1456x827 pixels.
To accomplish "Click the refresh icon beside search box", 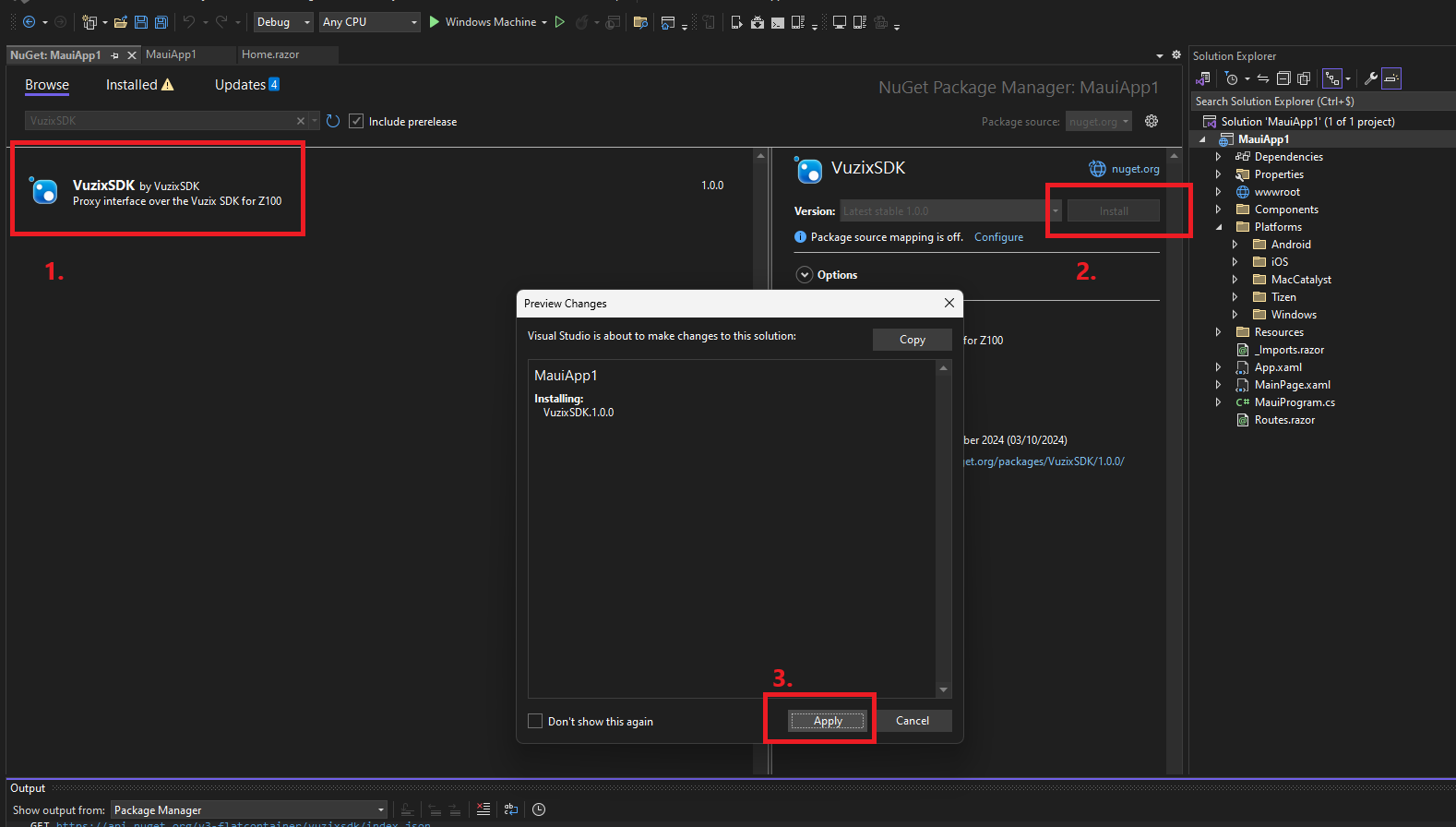I will pyautogui.click(x=333, y=121).
